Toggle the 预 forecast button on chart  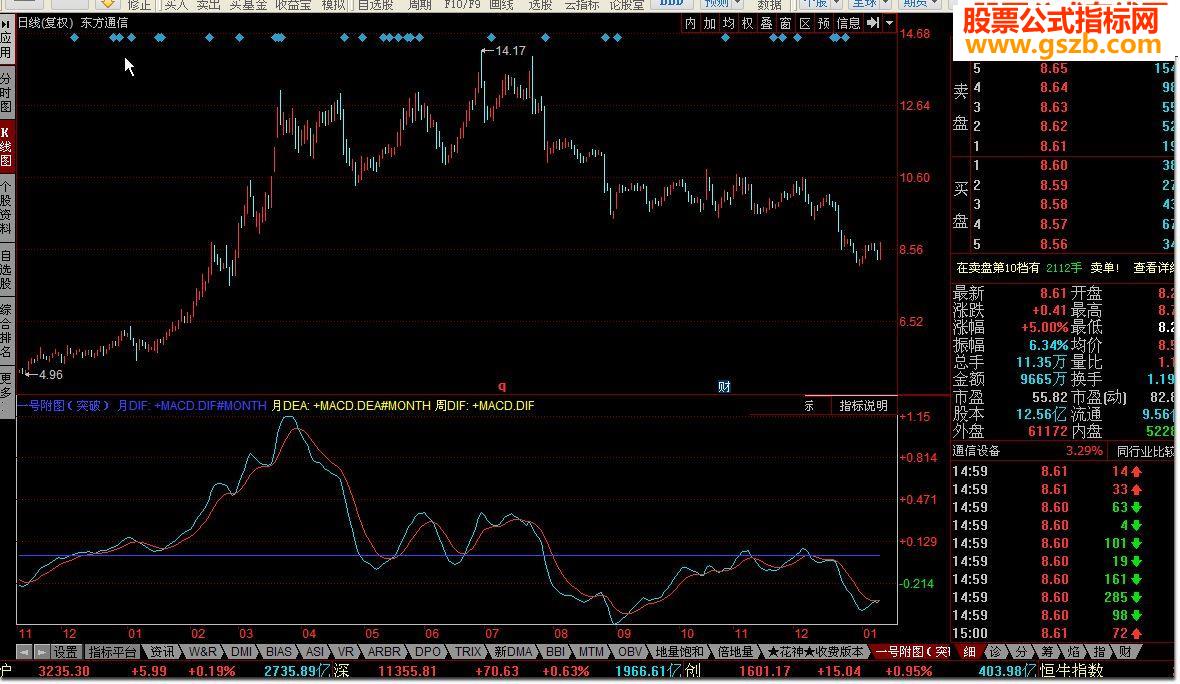pos(824,23)
